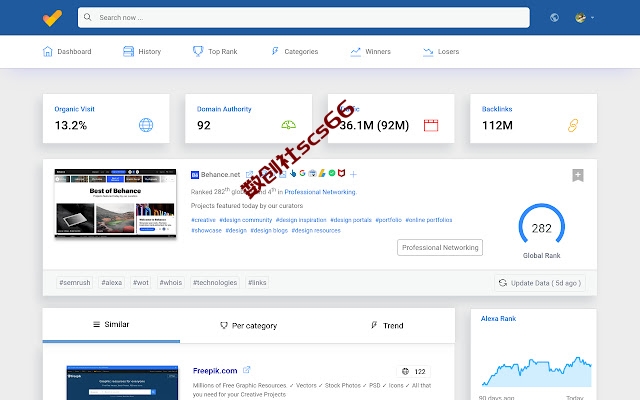640x400 pixels.
Task: Click the #design blogs hashtag
Action: (x=269, y=231)
